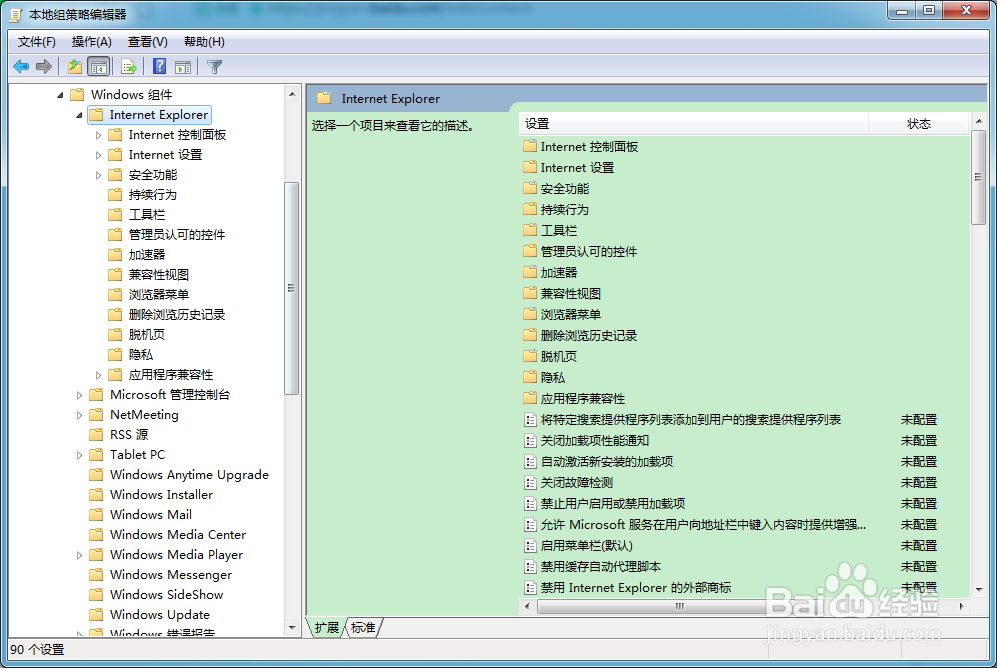Click the settings list vertical scrollbar thumb

pos(979,177)
